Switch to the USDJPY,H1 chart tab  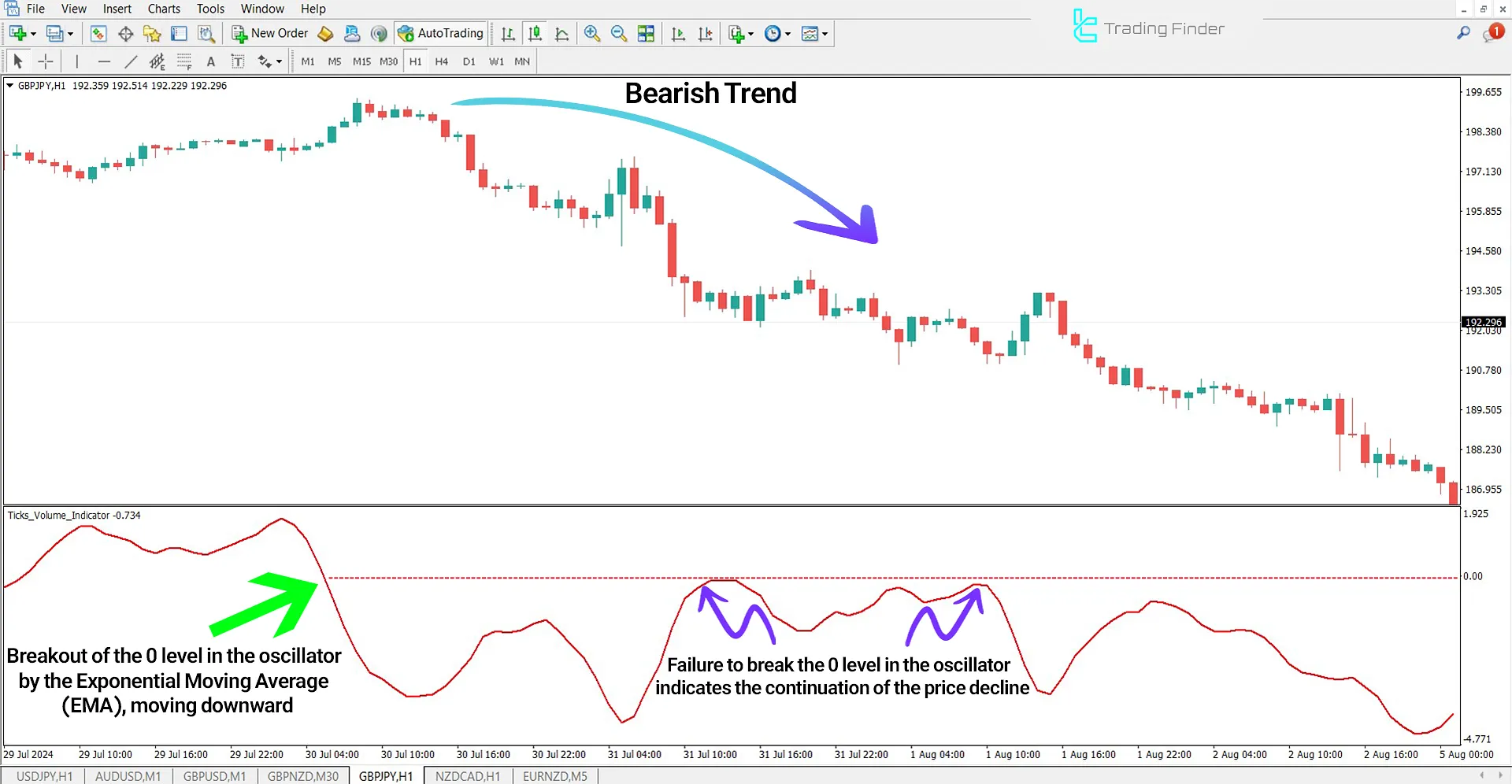tap(44, 775)
